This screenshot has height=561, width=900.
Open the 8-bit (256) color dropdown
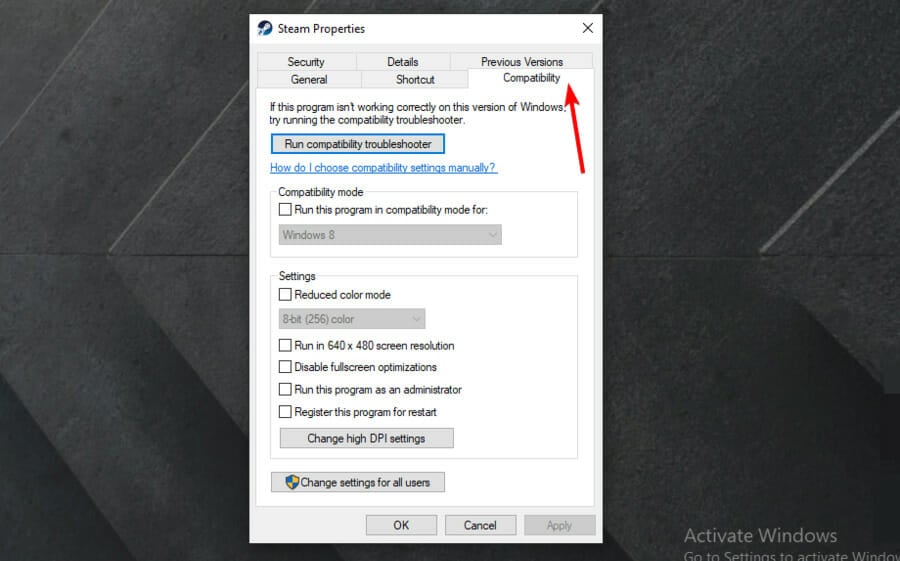(x=352, y=319)
